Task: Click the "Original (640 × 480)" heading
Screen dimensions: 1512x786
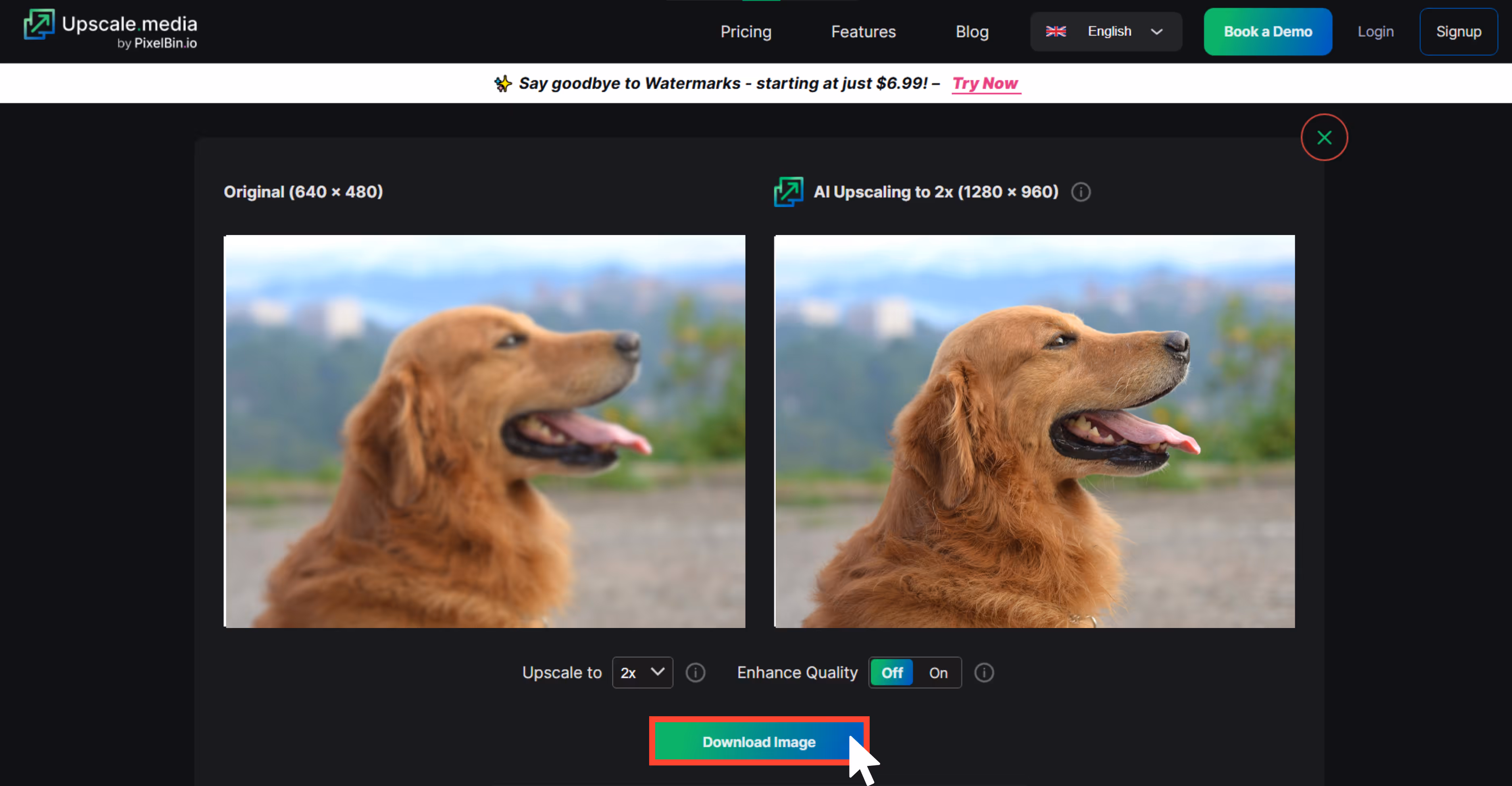Action: (304, 192)
